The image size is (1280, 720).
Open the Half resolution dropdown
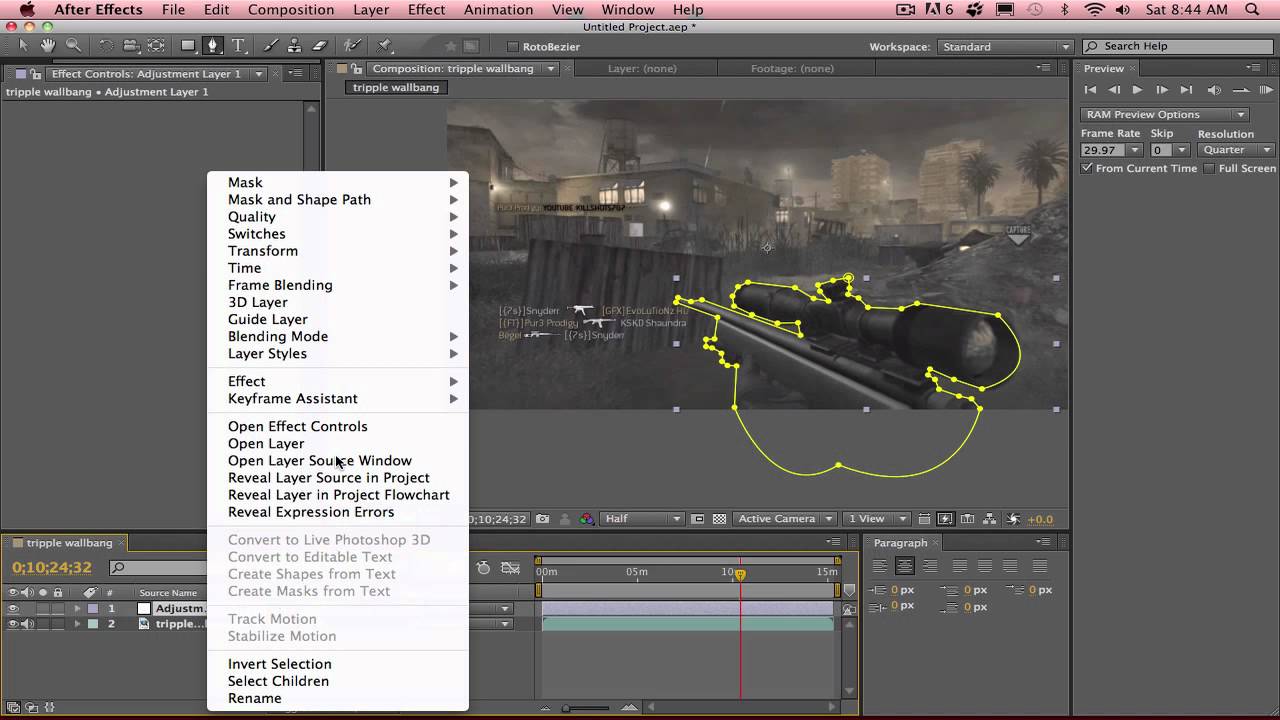click(643, 519)
